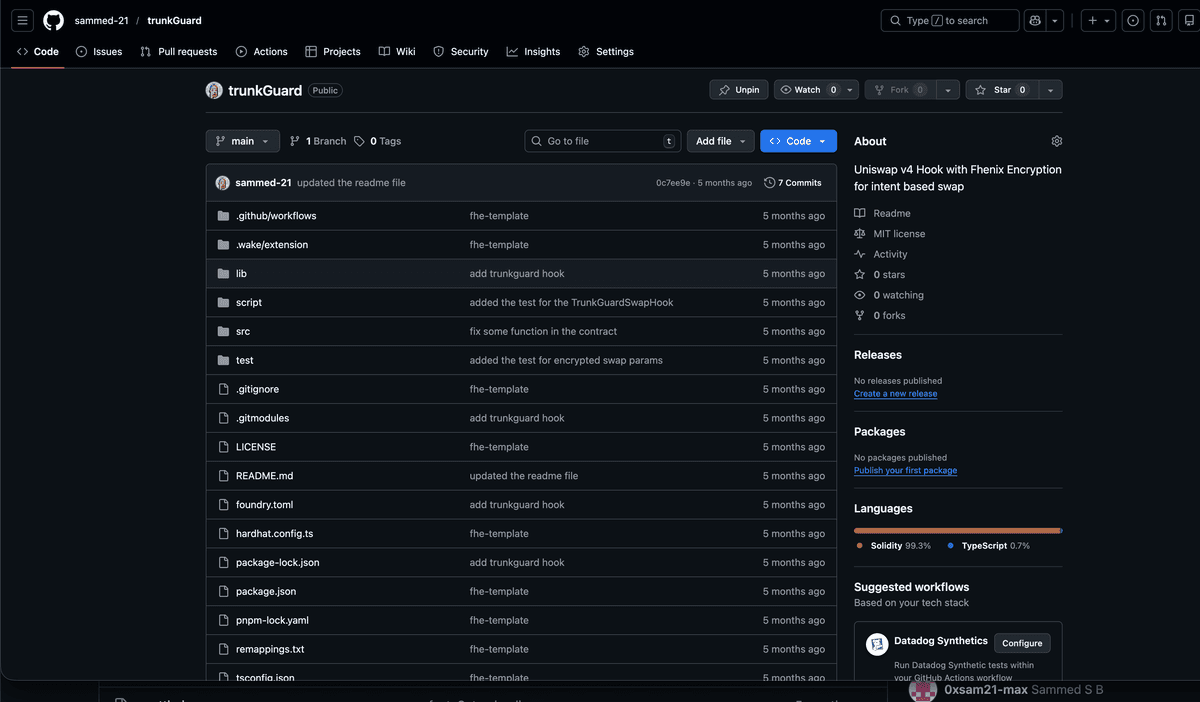Click the Solidity language bar
Viewport: 1200px width, 702px height.
(x=955, y=530)
